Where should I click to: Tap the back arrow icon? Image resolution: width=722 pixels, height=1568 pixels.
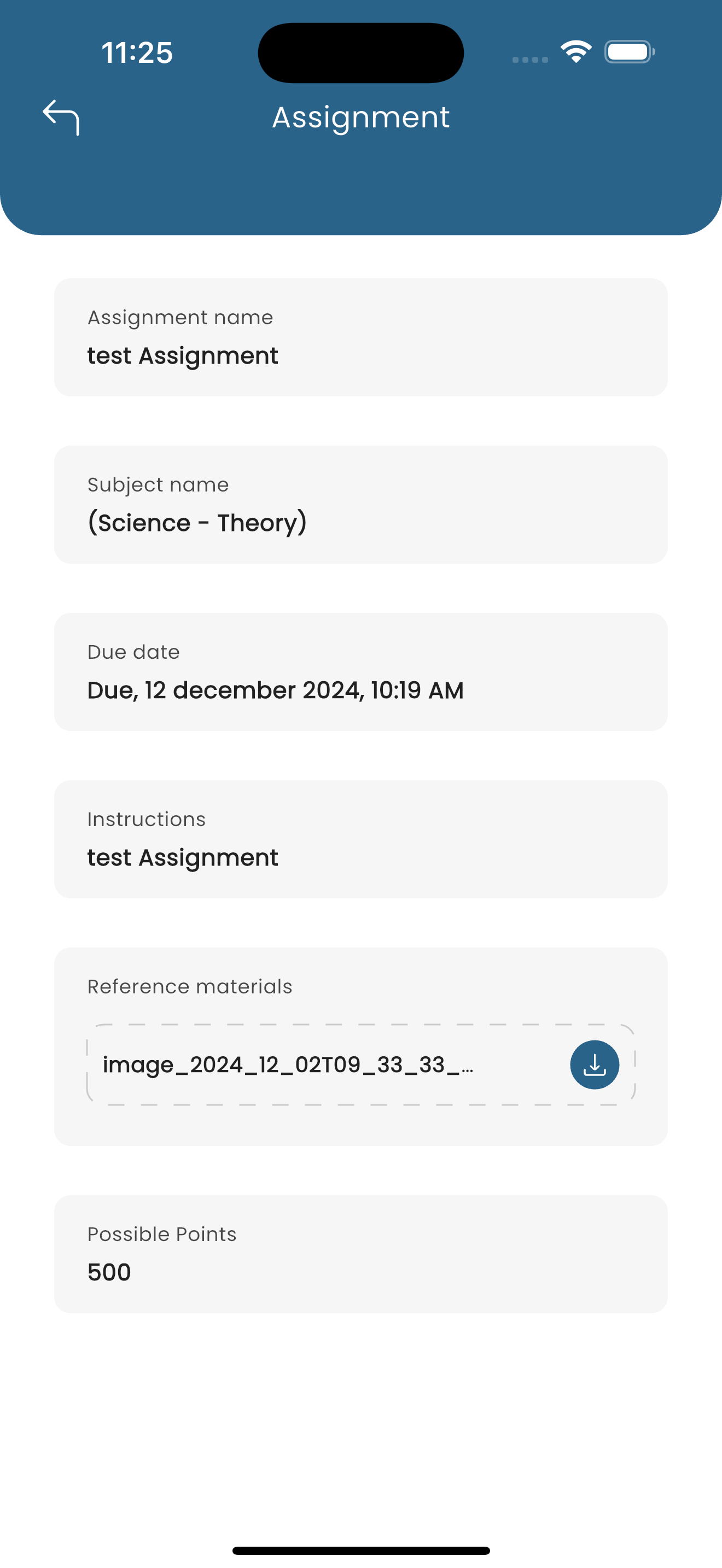pos(61,118)
